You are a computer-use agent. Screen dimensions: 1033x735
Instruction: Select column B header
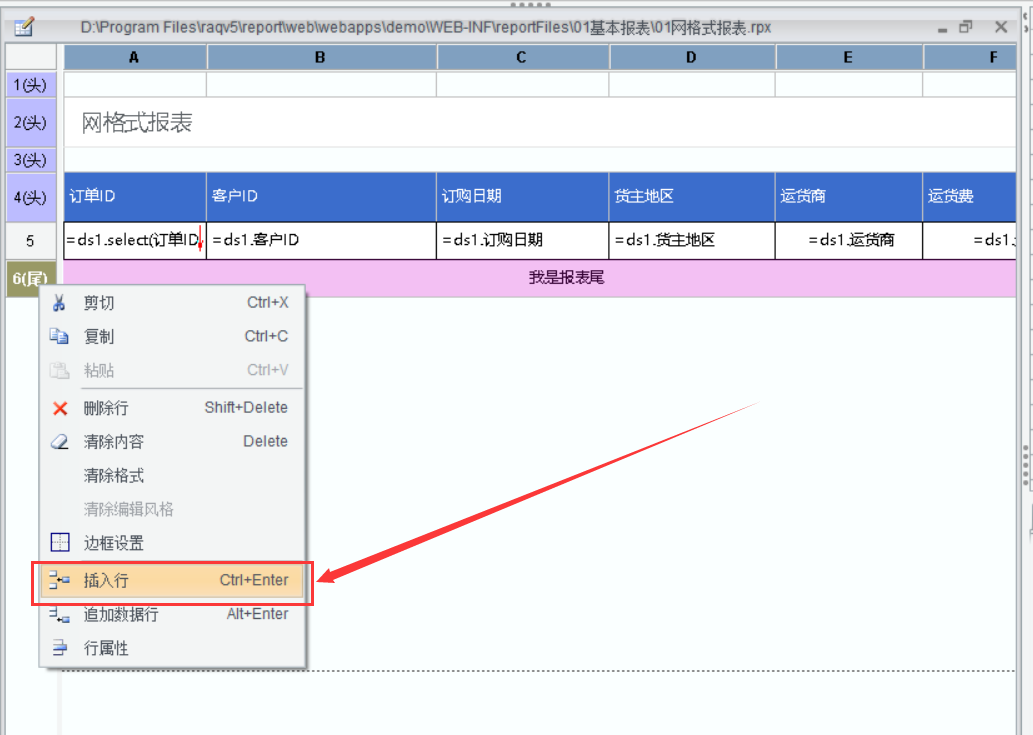click(x=320, y=58)
